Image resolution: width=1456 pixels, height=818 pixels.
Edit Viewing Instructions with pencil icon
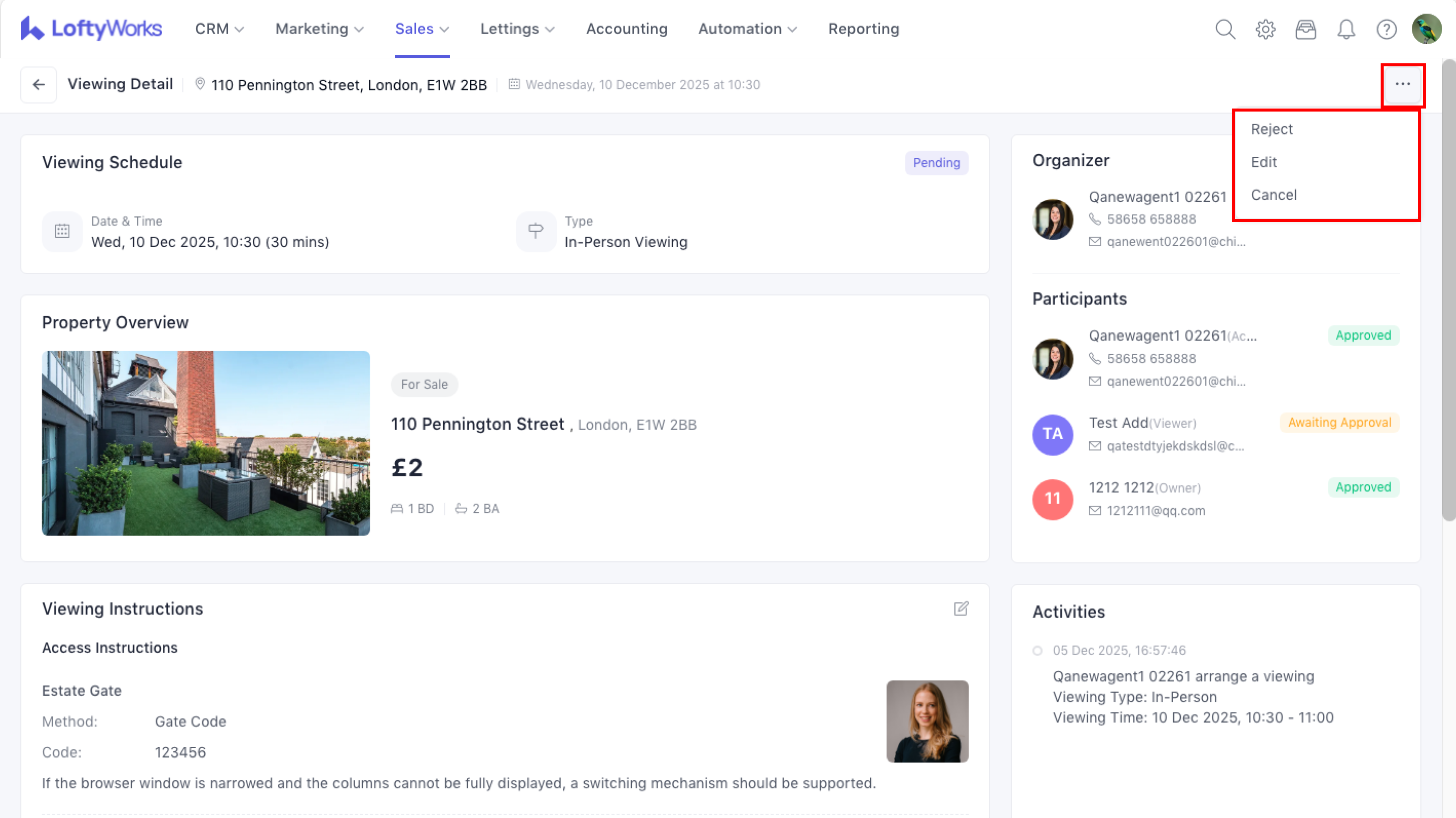click(x=961, y=609)
